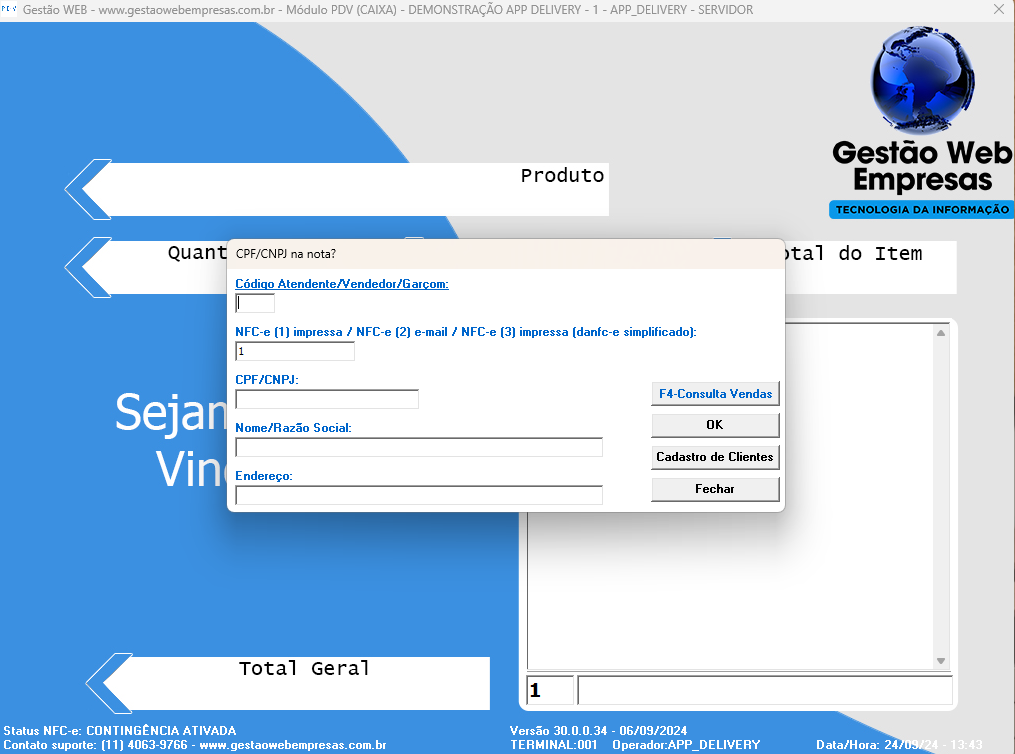The image size is (1015, 754).
Task: Click the arrow icon beside Produto
Action: tap(86, 188)
